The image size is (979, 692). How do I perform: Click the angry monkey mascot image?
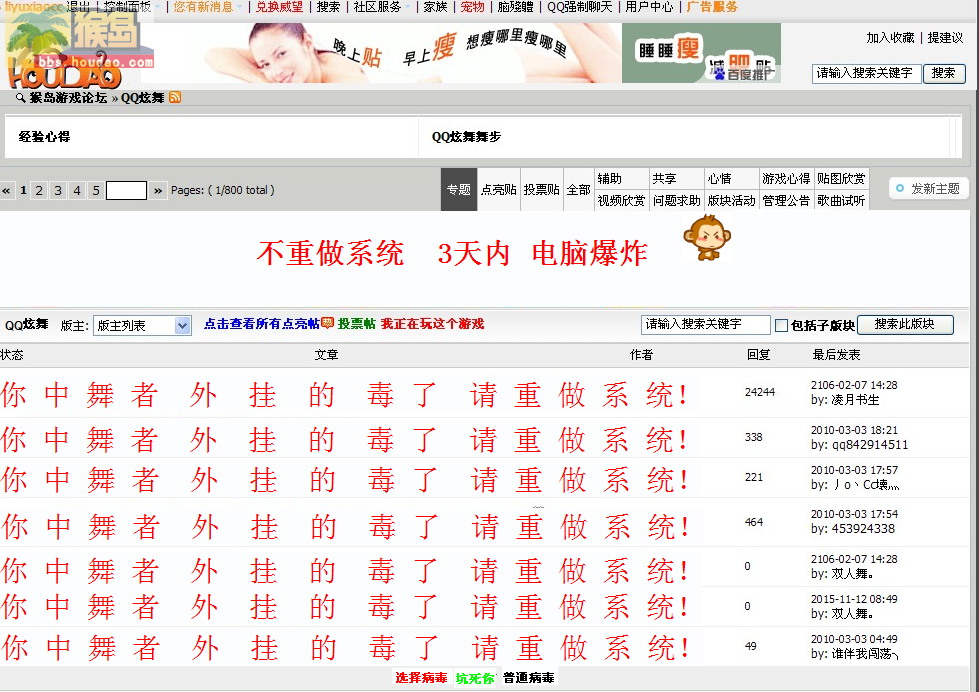(x=706, y=237)
